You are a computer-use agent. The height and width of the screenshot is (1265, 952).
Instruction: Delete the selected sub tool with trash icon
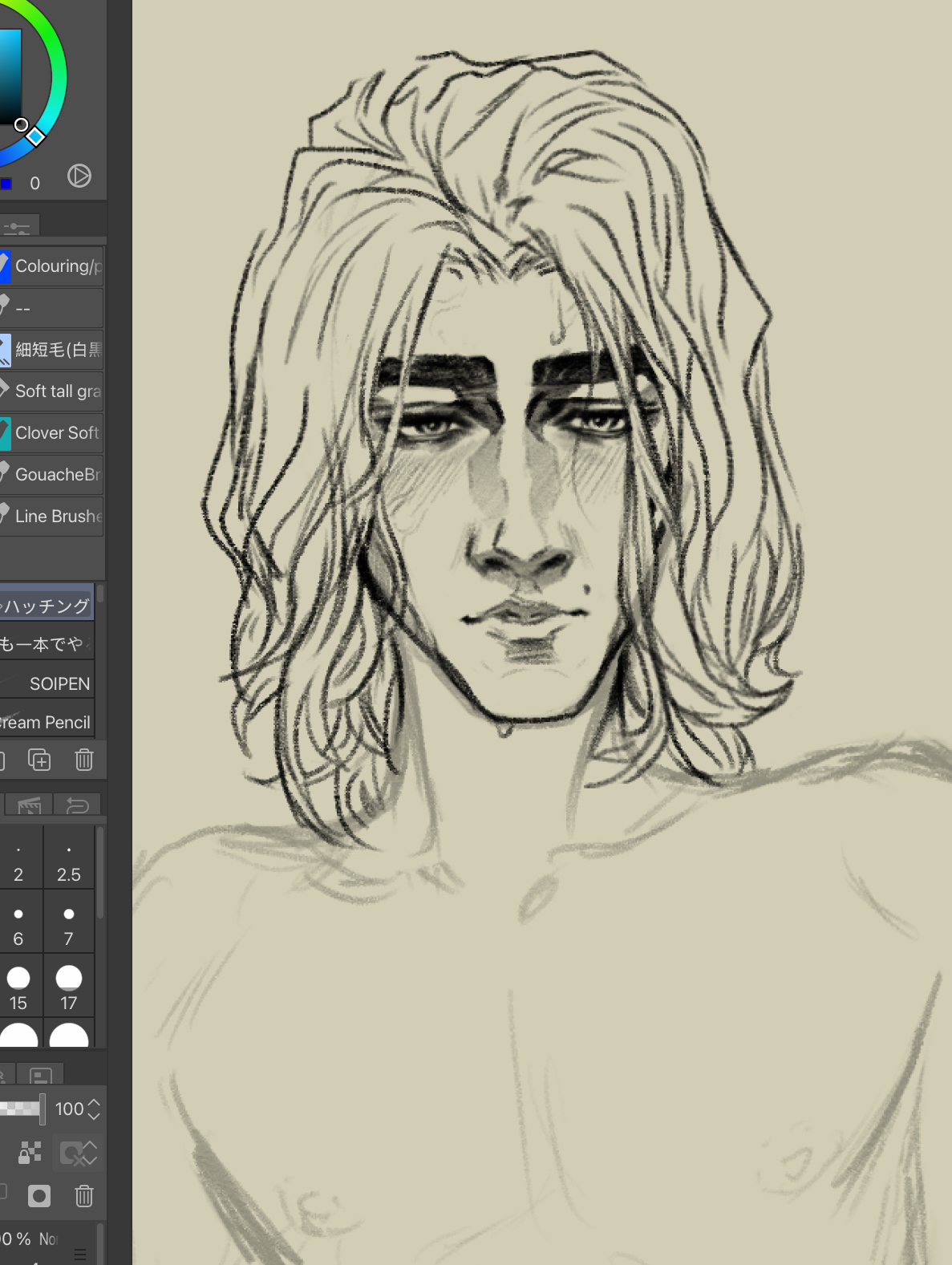click(84, 759)
